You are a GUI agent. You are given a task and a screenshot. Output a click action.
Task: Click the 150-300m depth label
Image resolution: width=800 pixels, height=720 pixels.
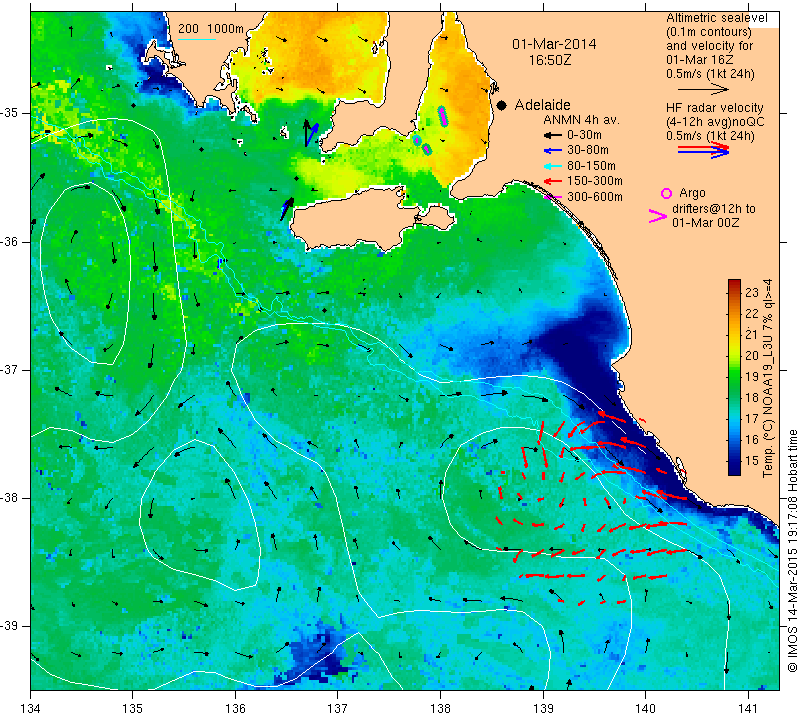595,181
